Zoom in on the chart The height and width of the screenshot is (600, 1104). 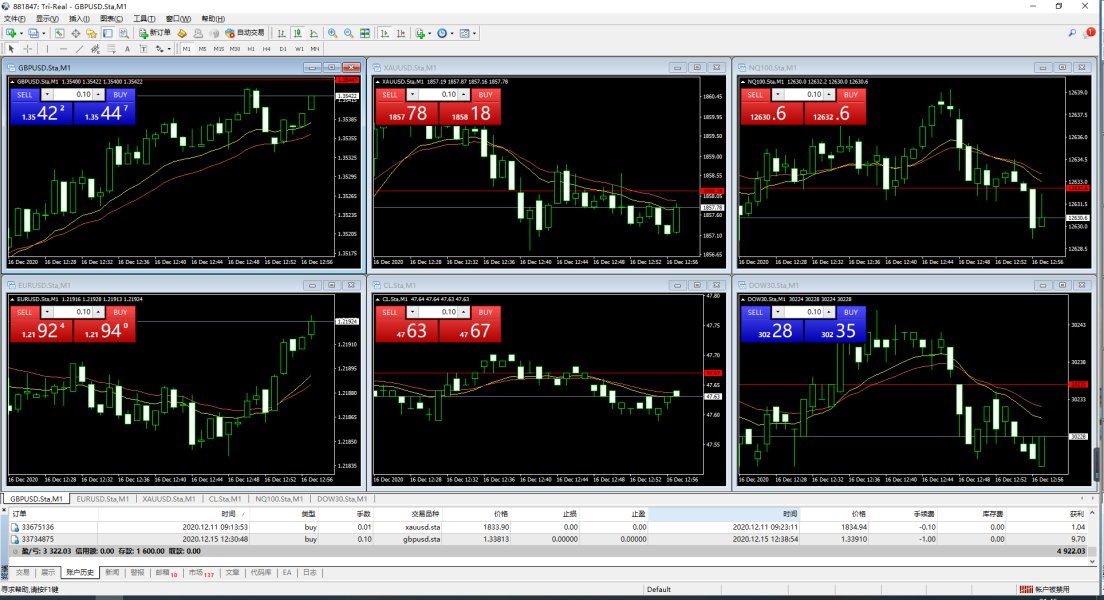(x=332, y=33)
